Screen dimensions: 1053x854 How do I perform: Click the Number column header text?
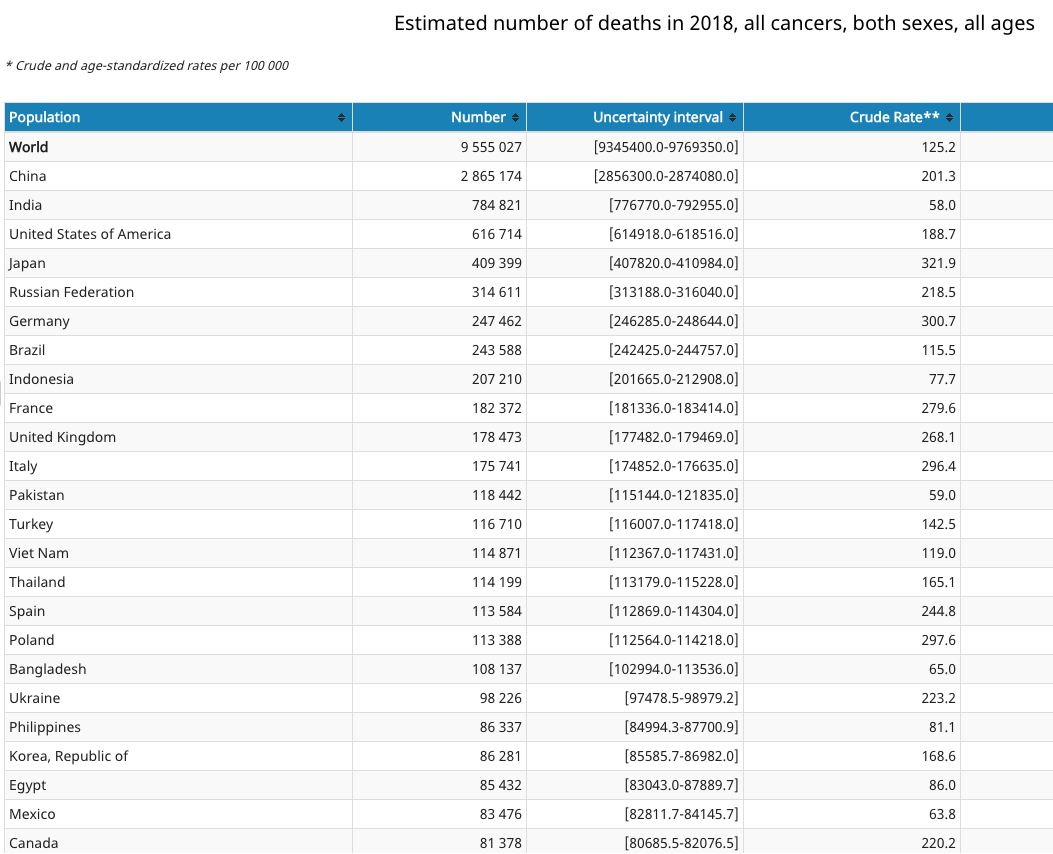pos(478,117)
